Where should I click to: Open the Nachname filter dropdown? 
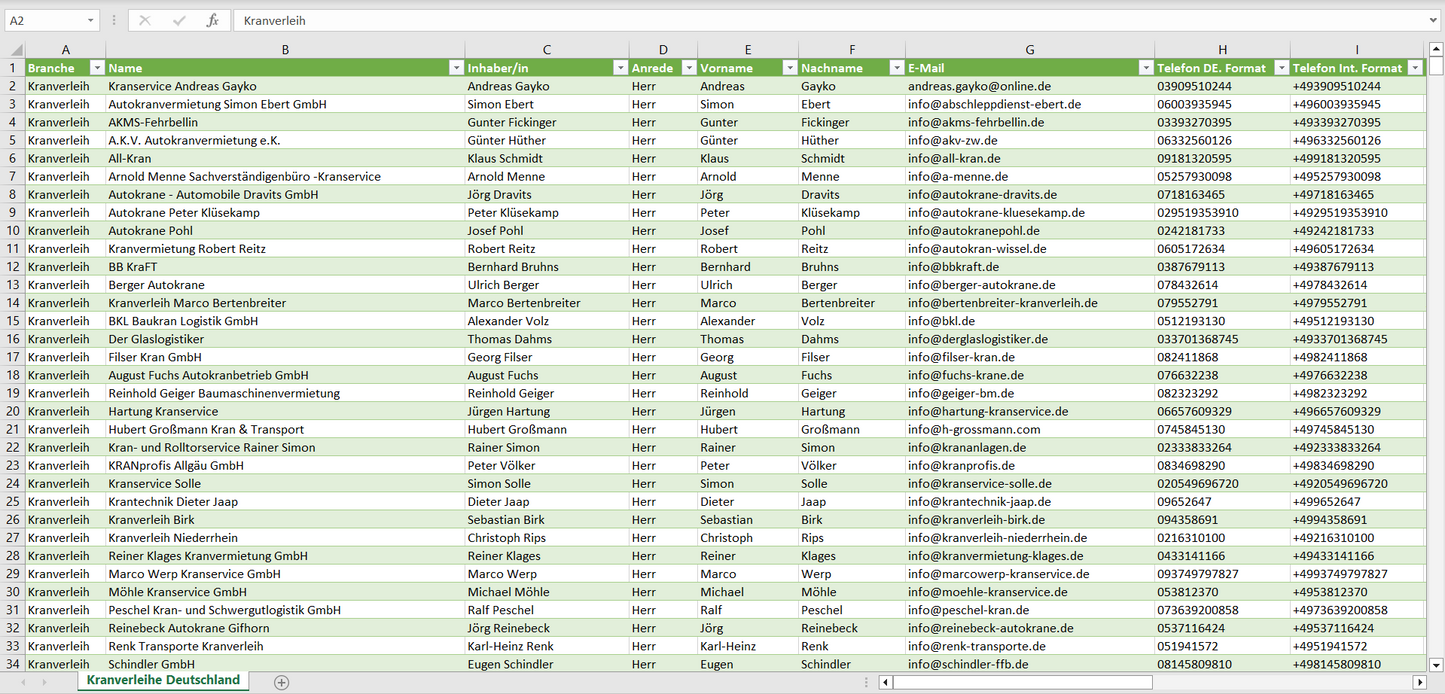click(896, 68)
